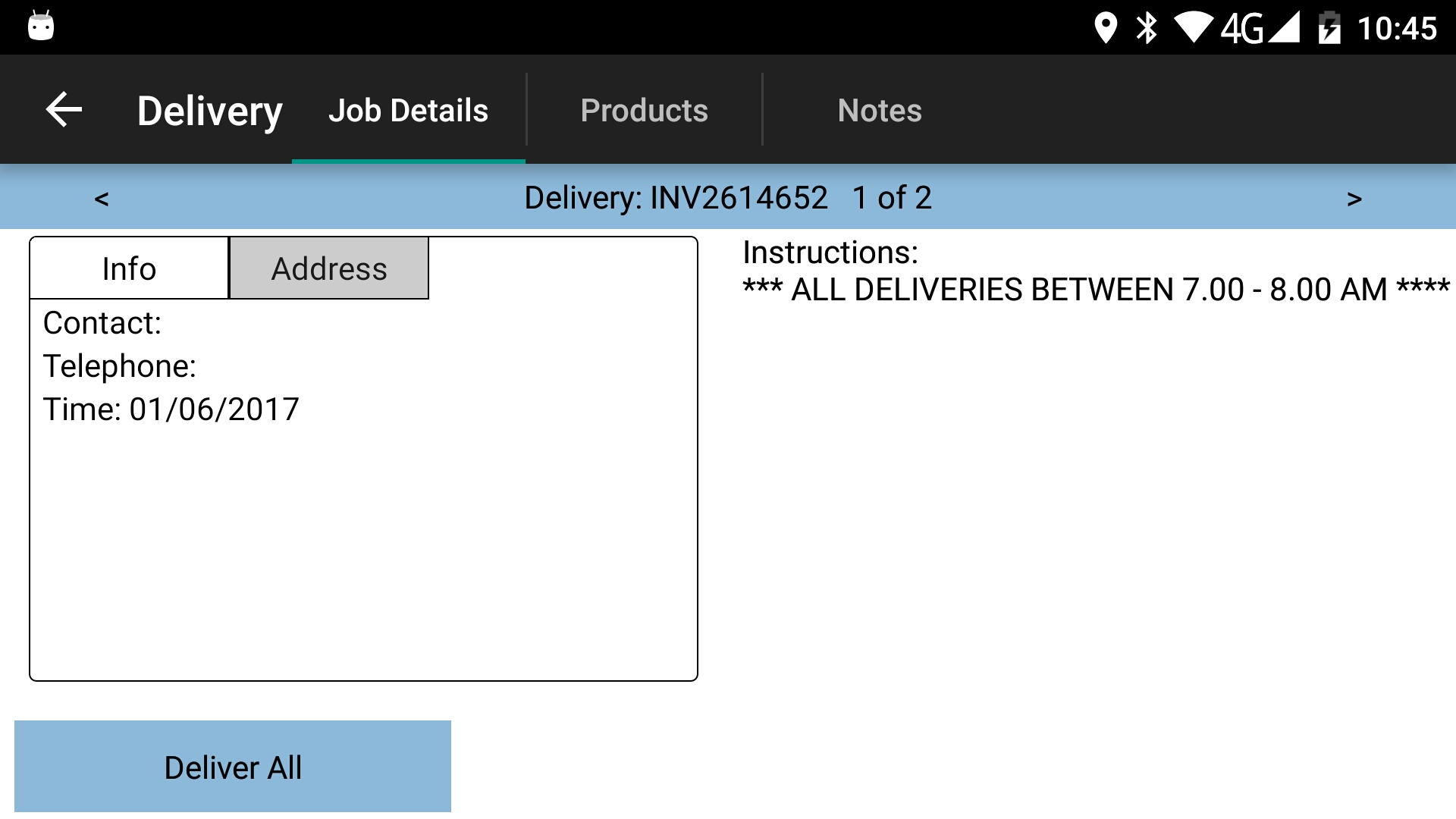1456x819 pixels.
Task: Show the Address sub-tab
Action: click(329, 268)
